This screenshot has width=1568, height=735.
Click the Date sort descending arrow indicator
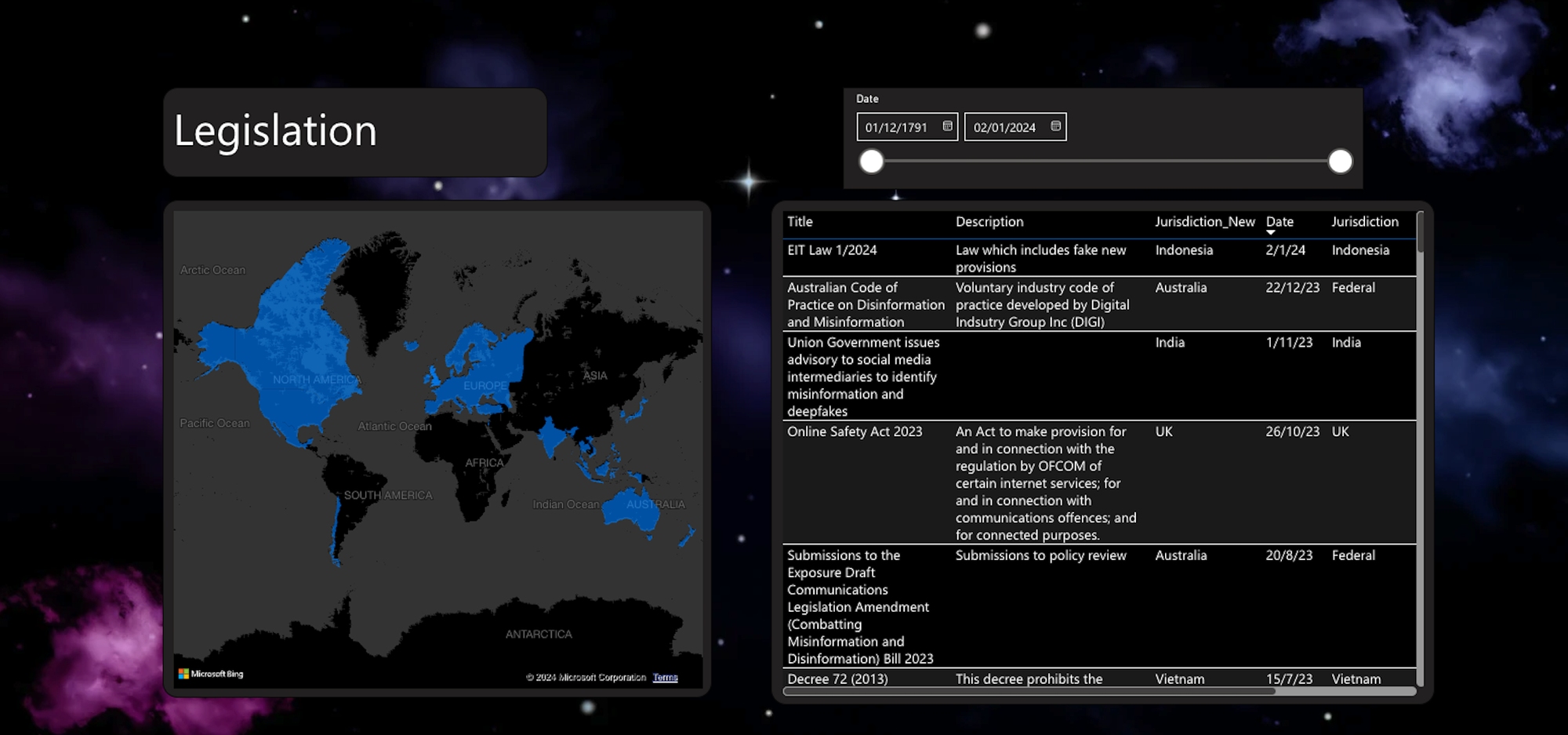click(1271, 233)
